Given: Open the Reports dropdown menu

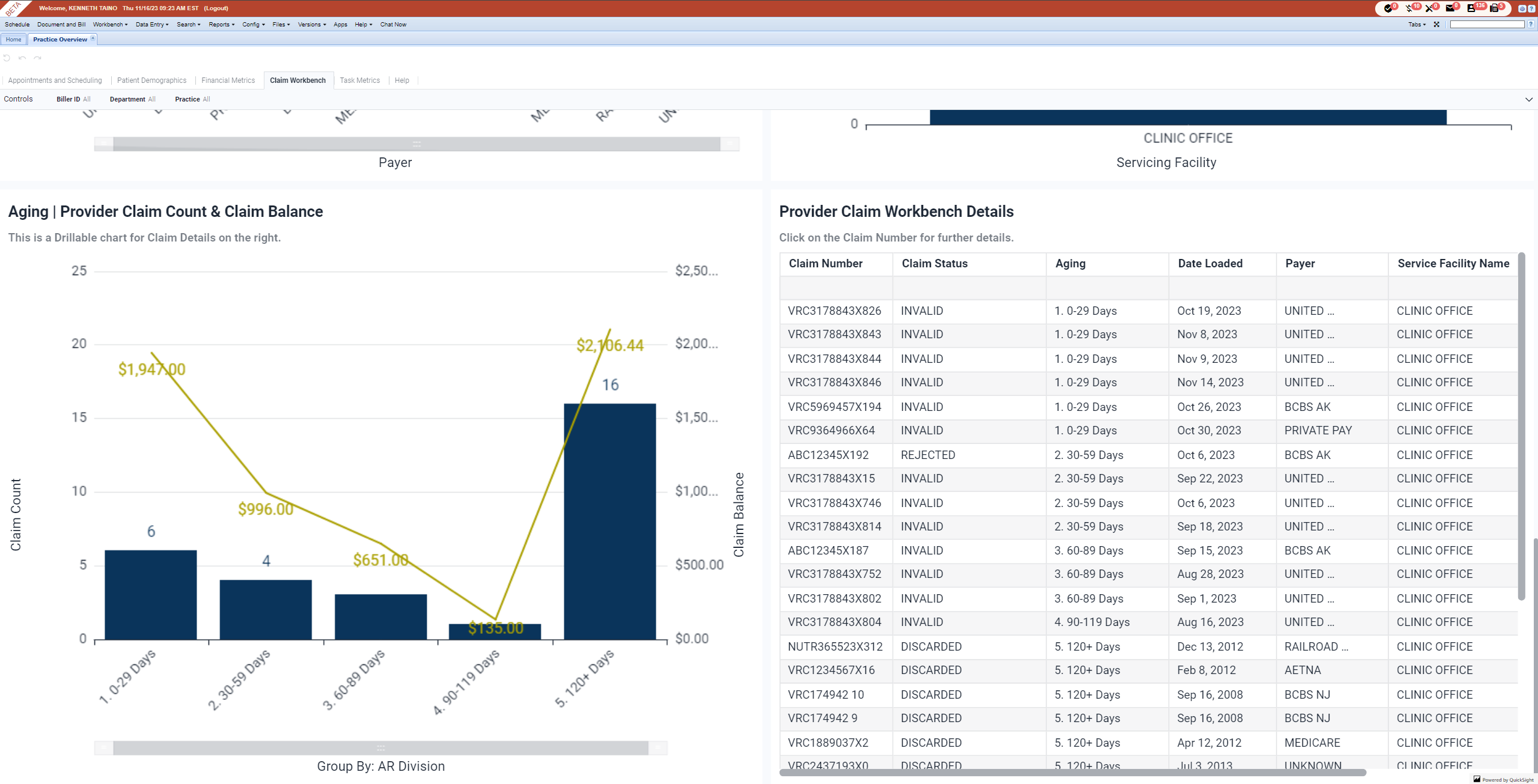Looking at the screenshot, I should click(x=221, y=25).
